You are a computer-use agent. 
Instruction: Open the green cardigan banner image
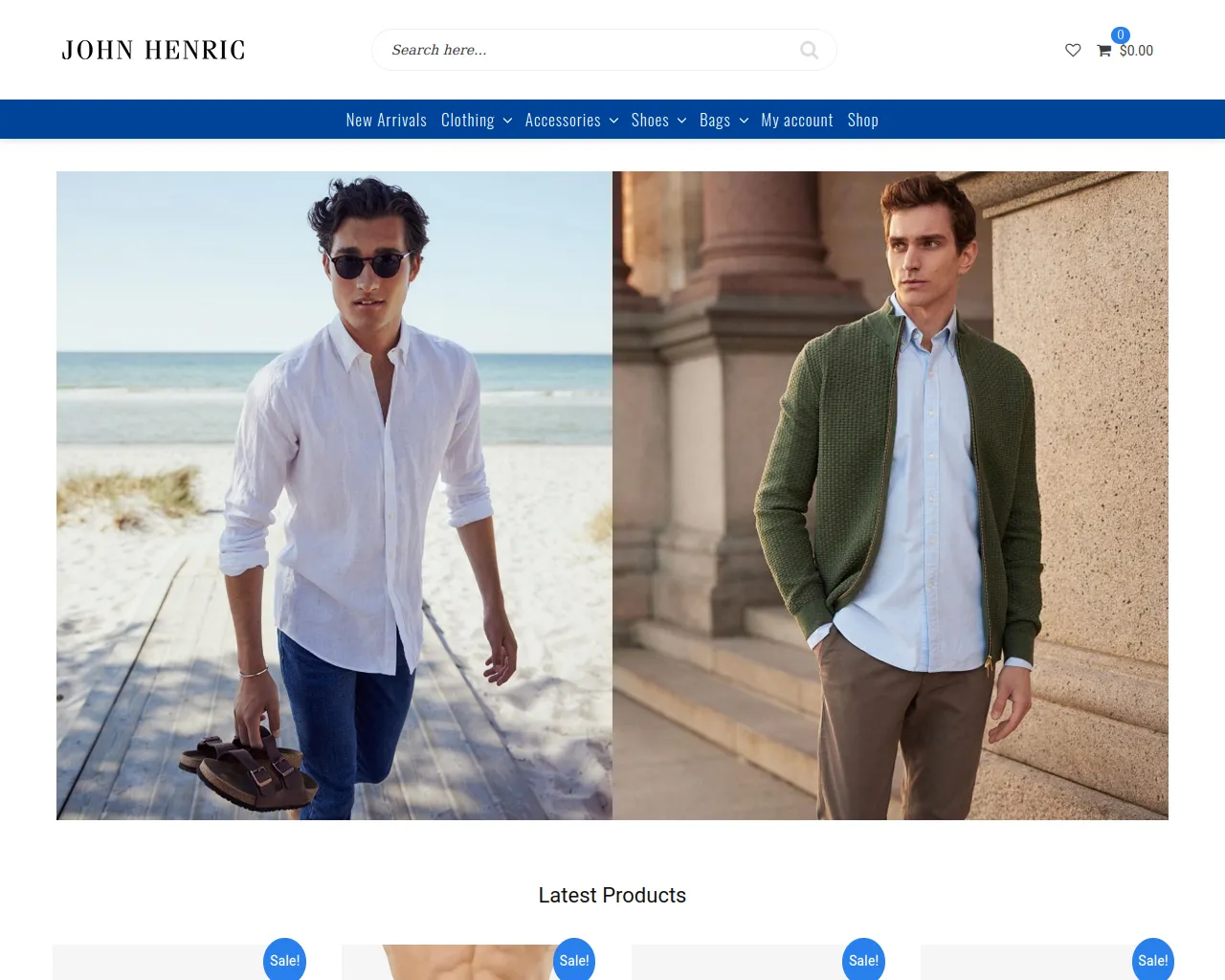point(890,495)
